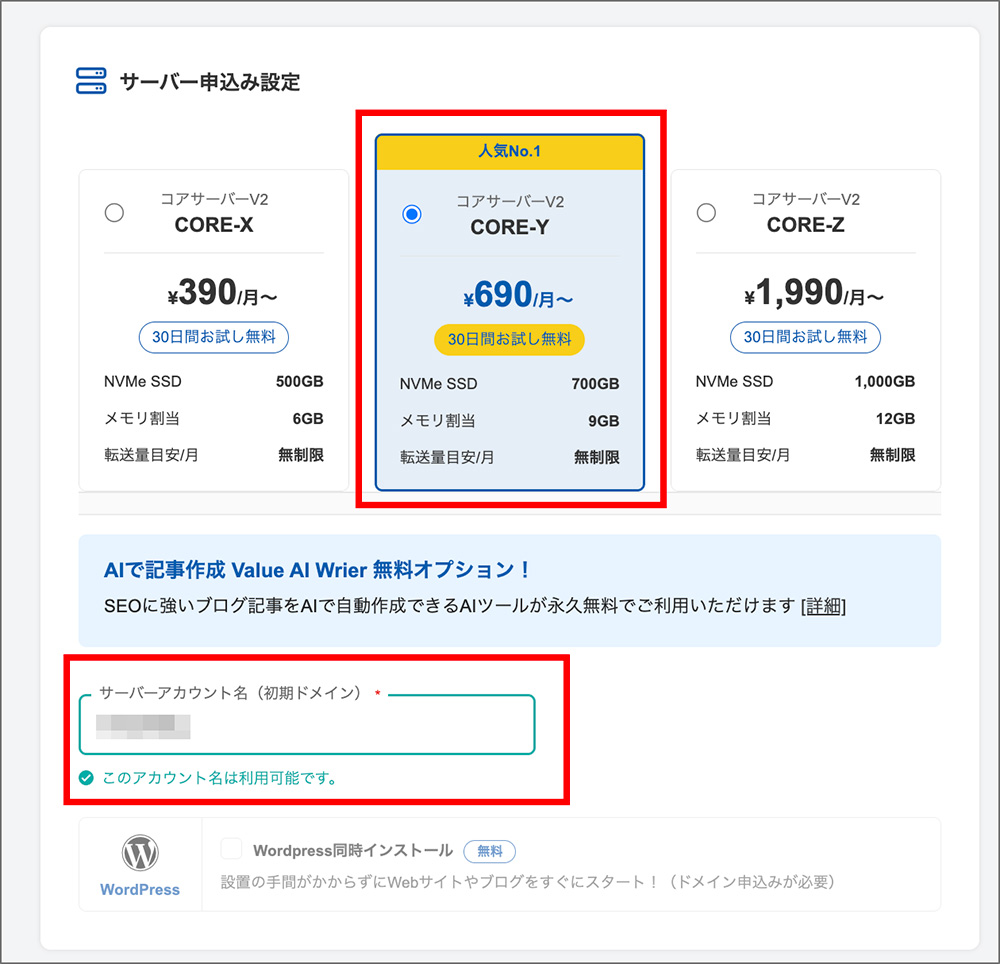Select the CORE-X plan radio button
The height and width of the screenshot is (964, 1000).
point(114,213)
